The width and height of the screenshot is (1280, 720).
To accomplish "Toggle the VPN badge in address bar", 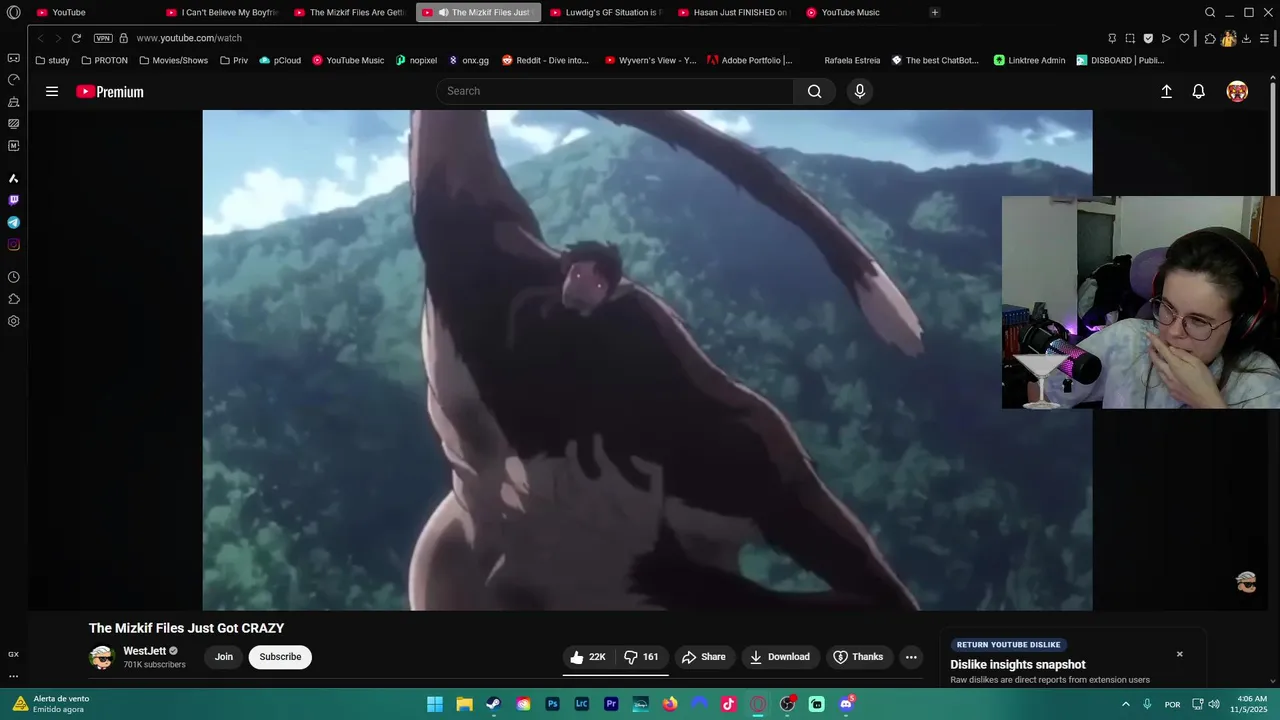I will point(103,38).
